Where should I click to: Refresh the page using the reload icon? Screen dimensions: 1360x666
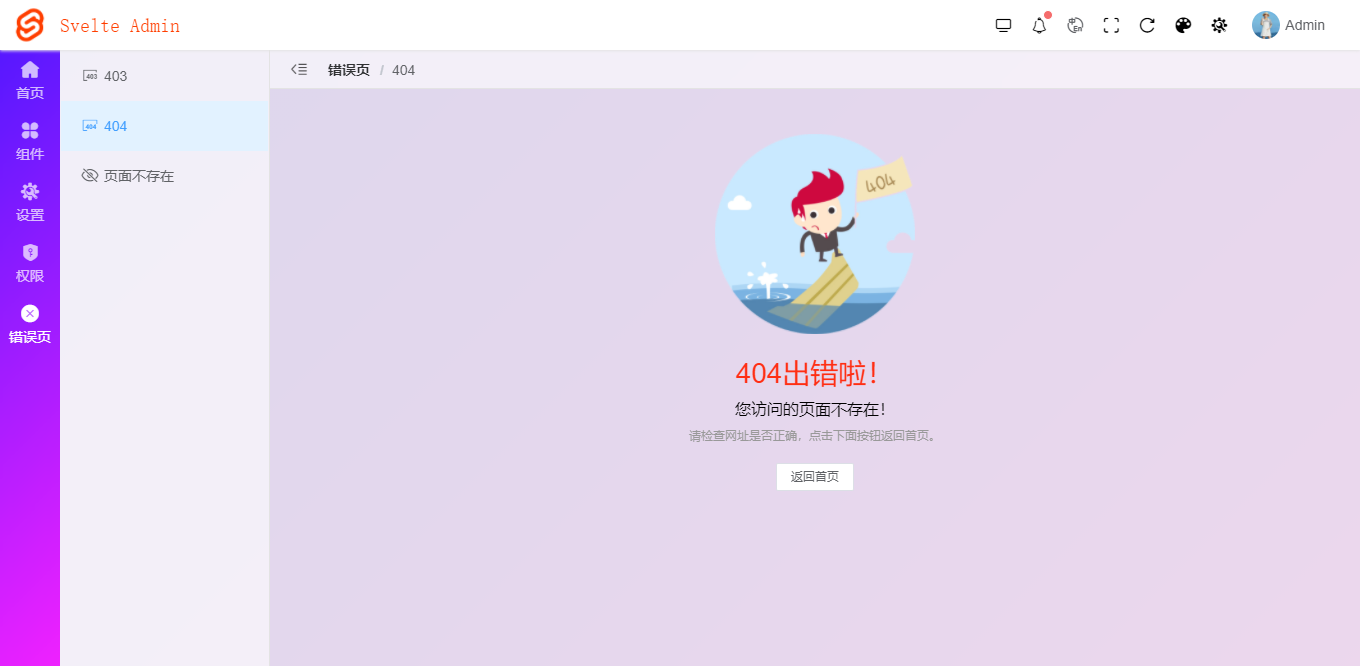point(1147,25)
